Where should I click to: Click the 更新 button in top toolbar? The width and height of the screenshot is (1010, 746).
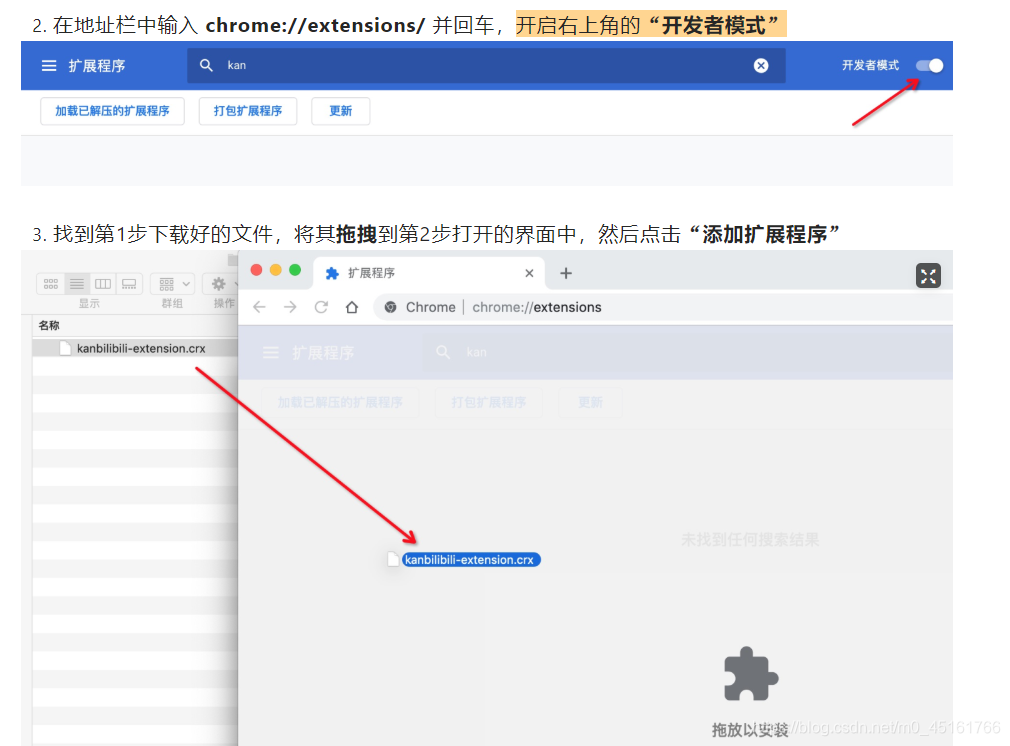point(341,111)
